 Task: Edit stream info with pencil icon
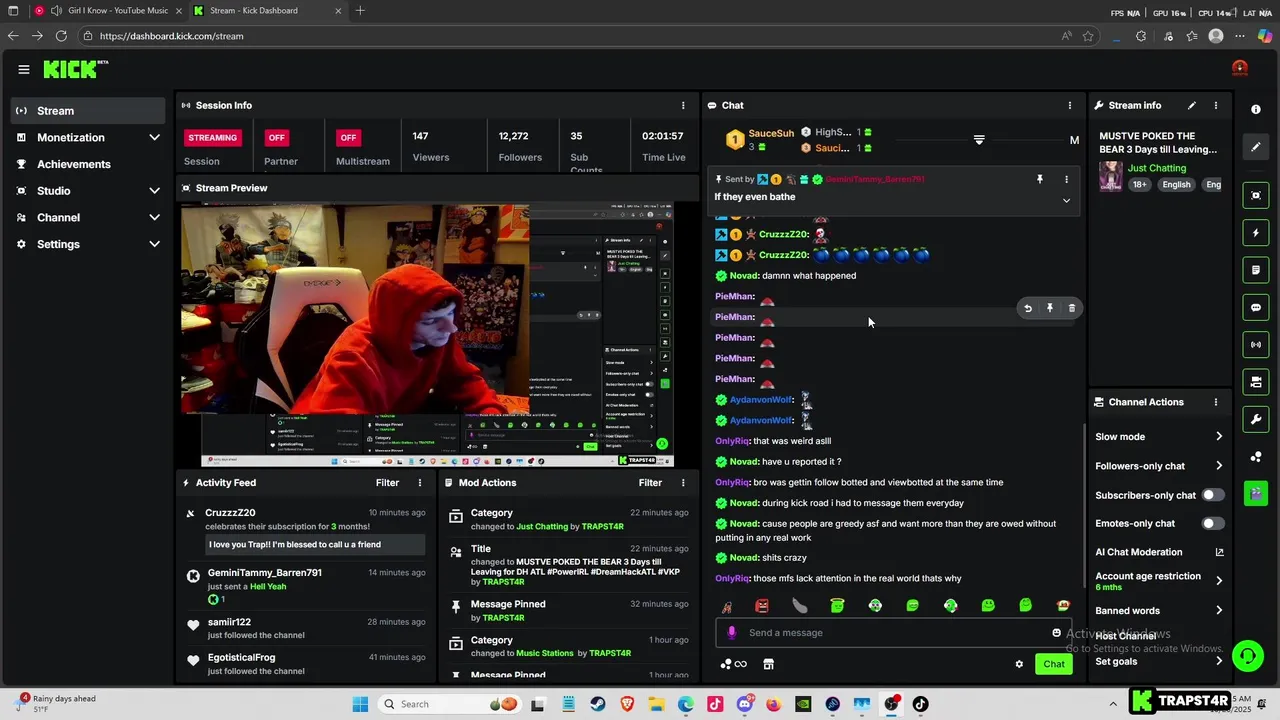click(x=1191, y=105)
